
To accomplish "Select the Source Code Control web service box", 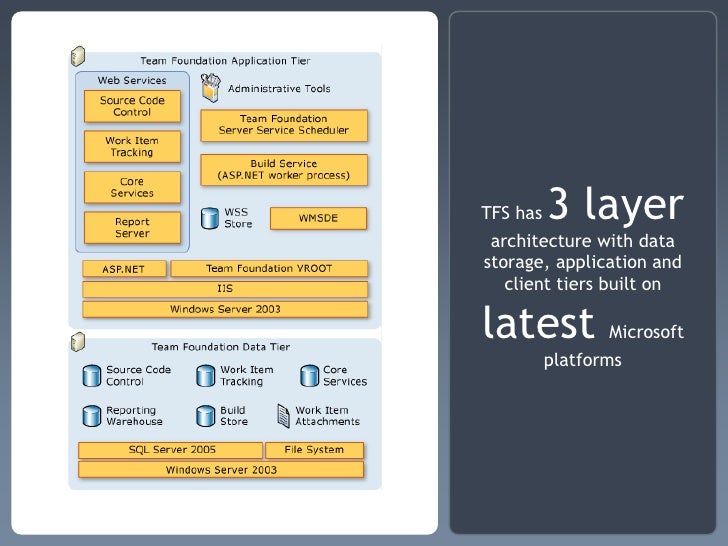I will (x=132, y=106).
